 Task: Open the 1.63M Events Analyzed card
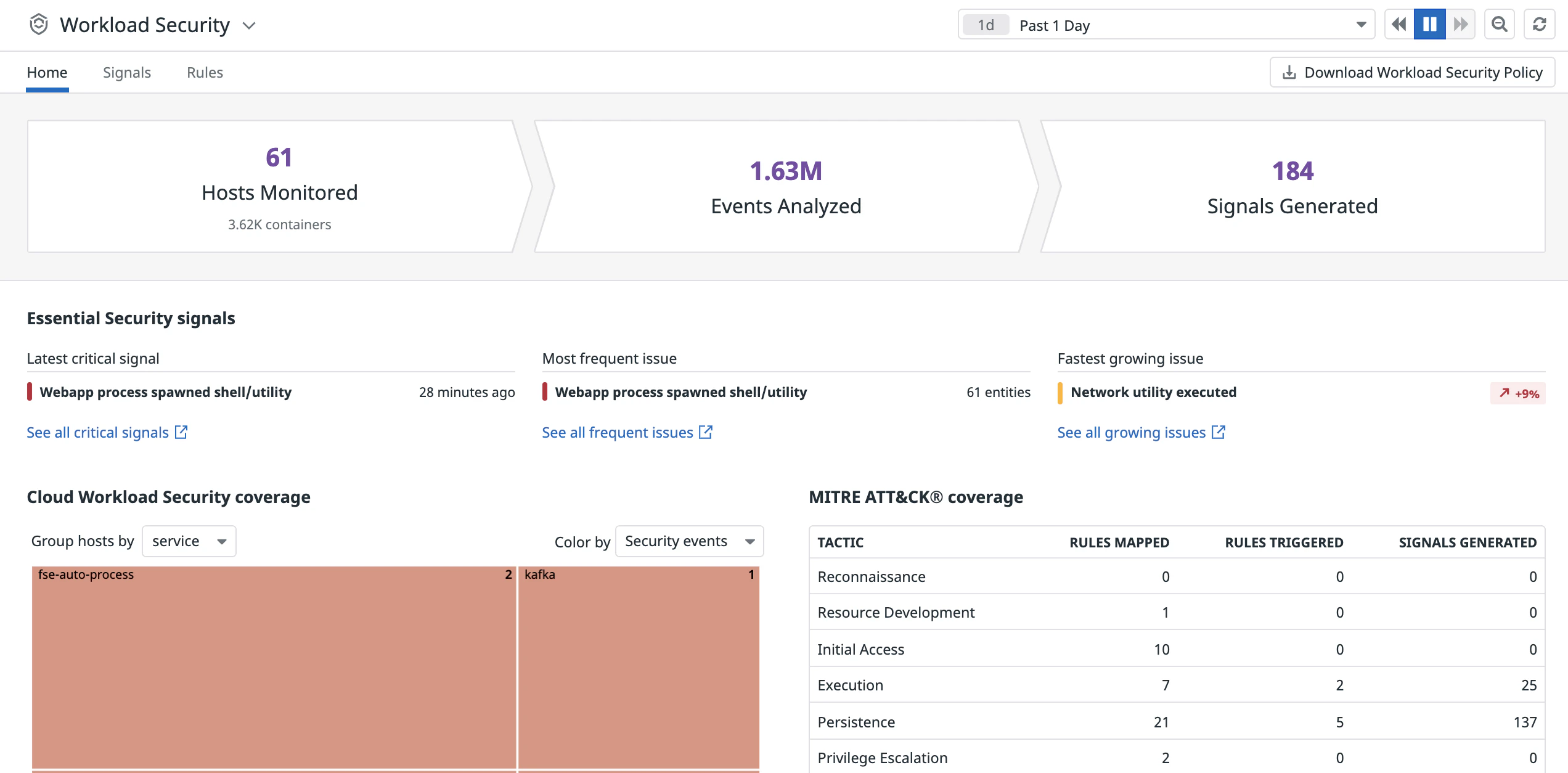[786, 186]
